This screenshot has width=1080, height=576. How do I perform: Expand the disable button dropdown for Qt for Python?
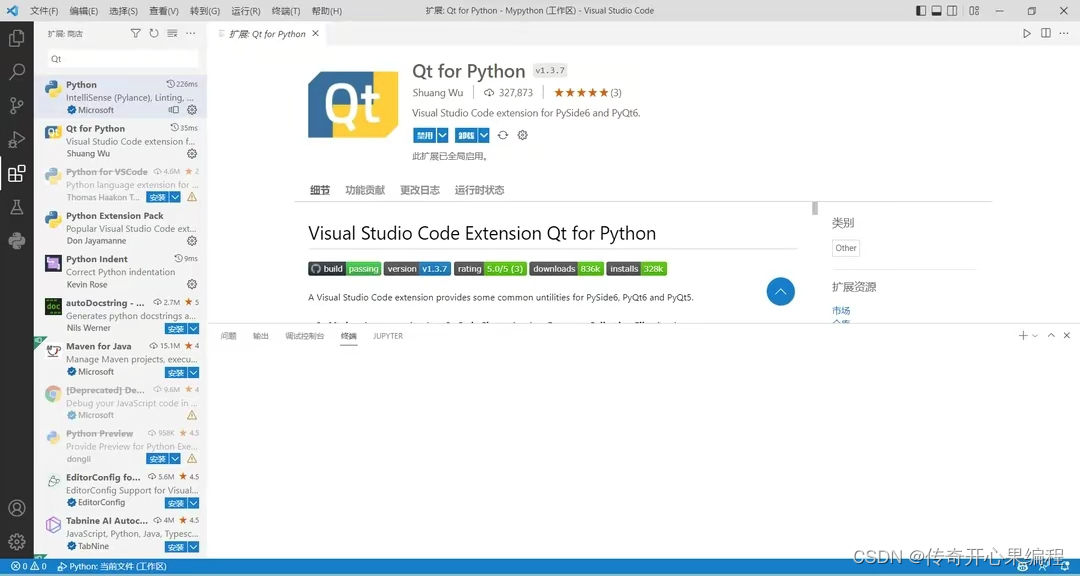pos(442,136)
